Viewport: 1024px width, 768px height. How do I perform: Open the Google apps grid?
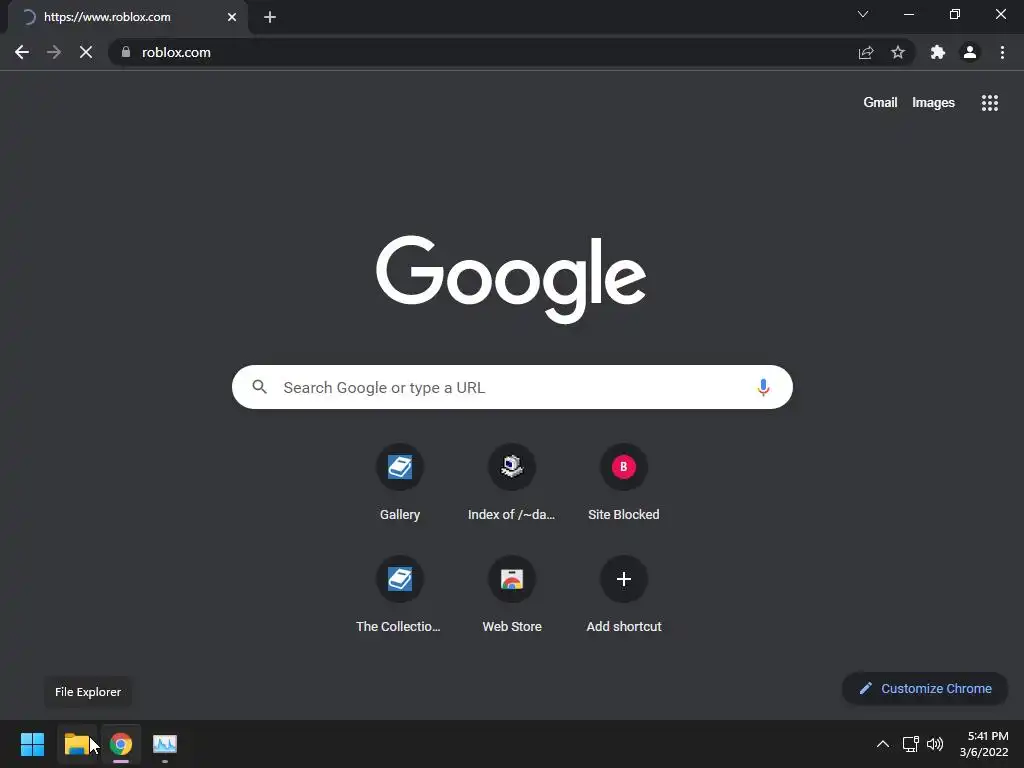[x=989, y=103]
